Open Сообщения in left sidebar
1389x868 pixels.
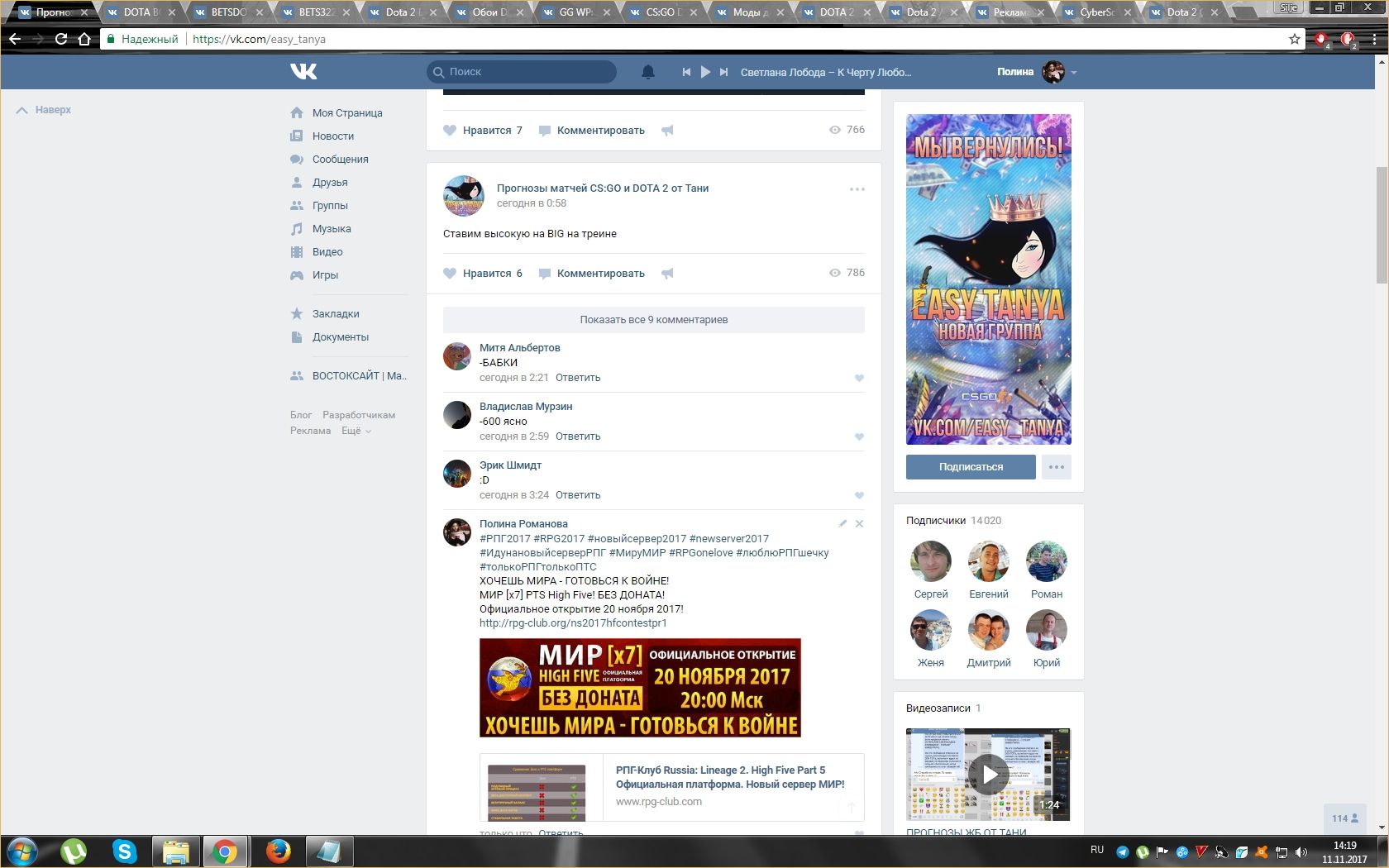click(x=340, y=160)
